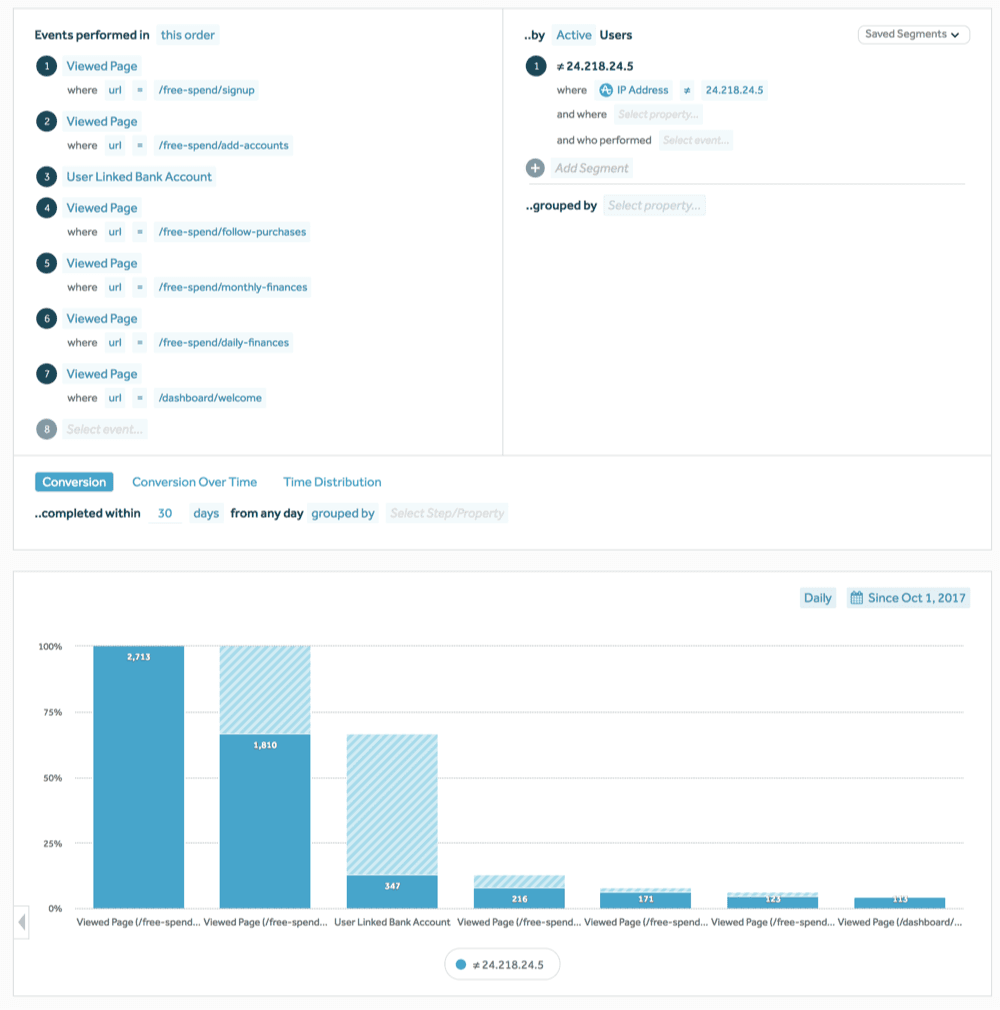Image resolution: width=1000 pixels, height=1010 pixels.
Task: Open the Daily interval selector
Action: point(817,597)
